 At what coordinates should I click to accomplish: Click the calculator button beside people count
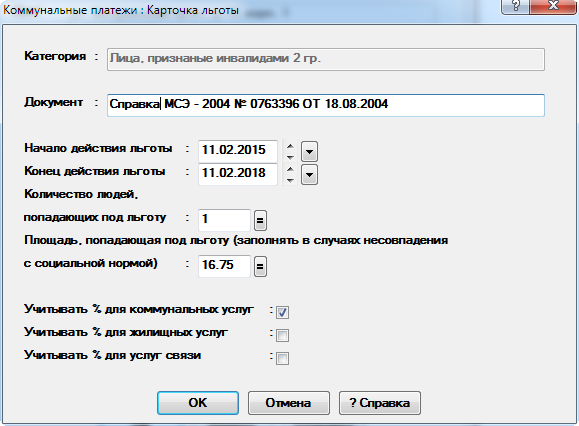pyautogui.click(x=260, y=220)
